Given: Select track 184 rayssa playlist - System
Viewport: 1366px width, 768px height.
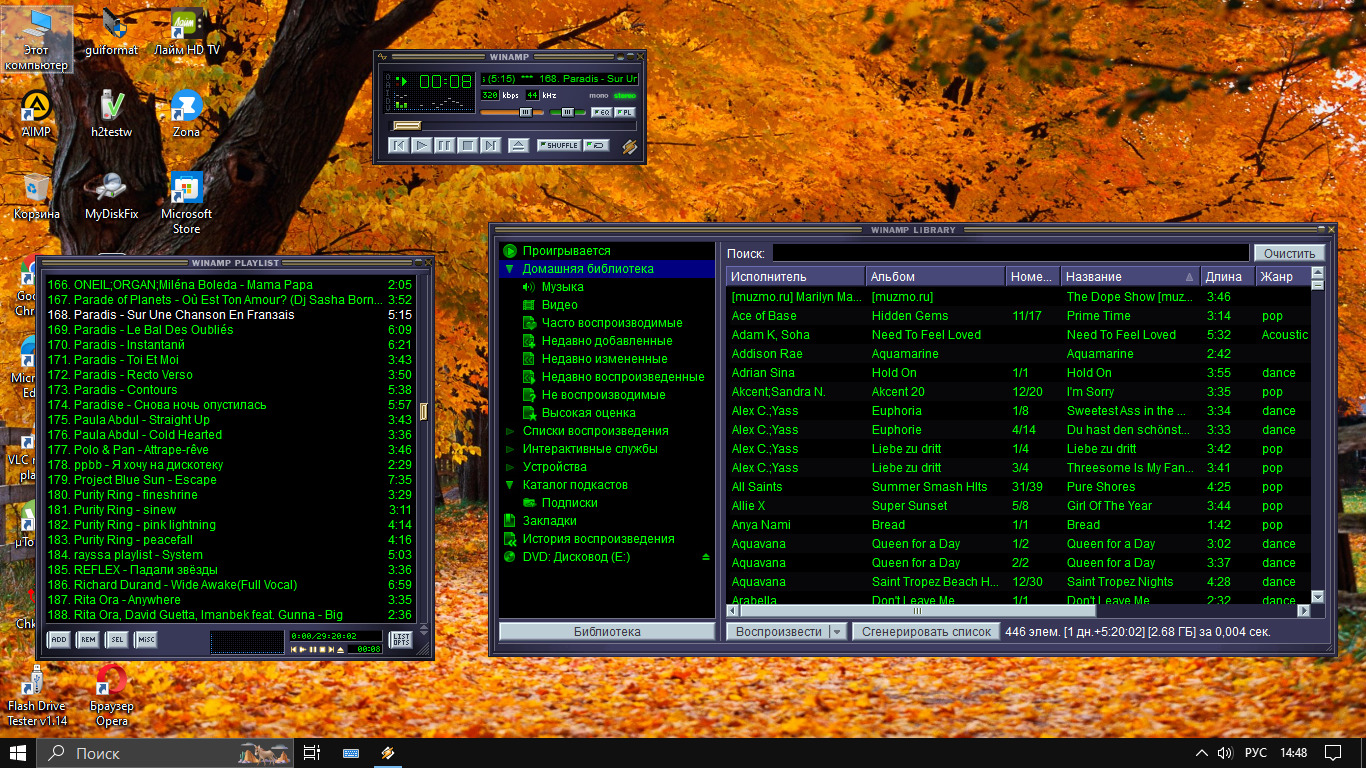Looking at the screenshot, I should (229, 555).
